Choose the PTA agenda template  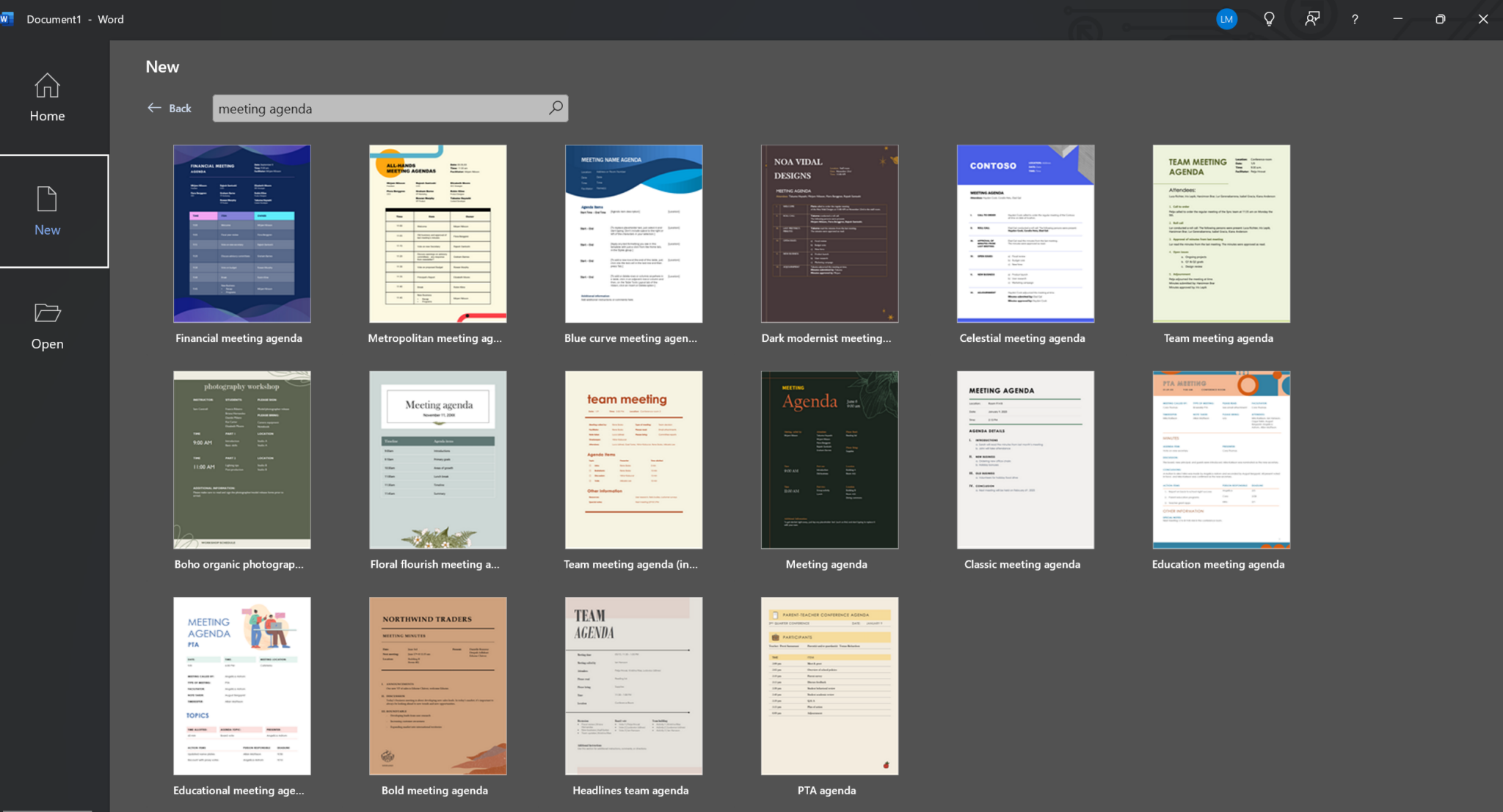point(829,685)
